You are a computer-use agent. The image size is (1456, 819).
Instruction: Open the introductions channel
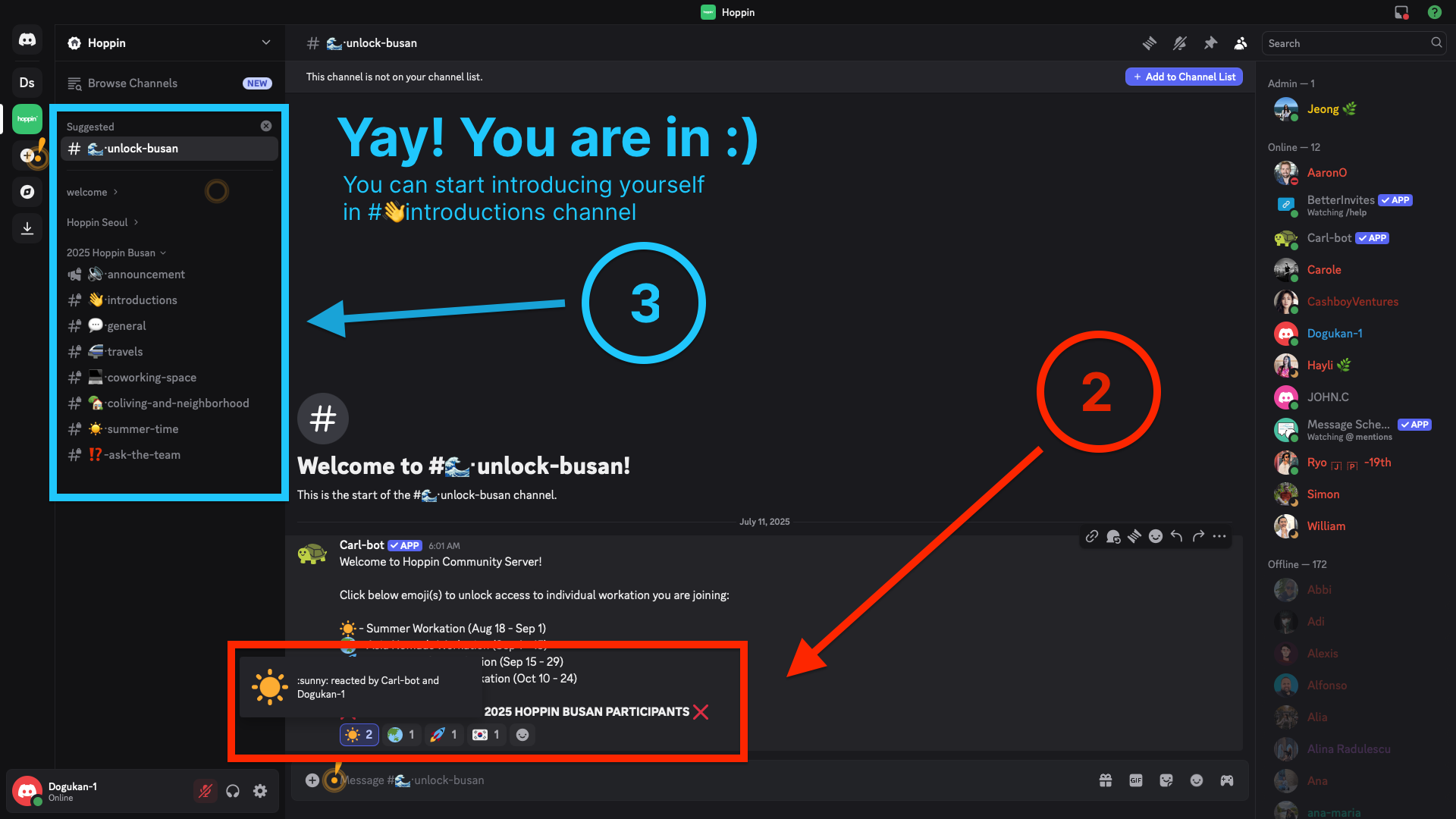169,300
